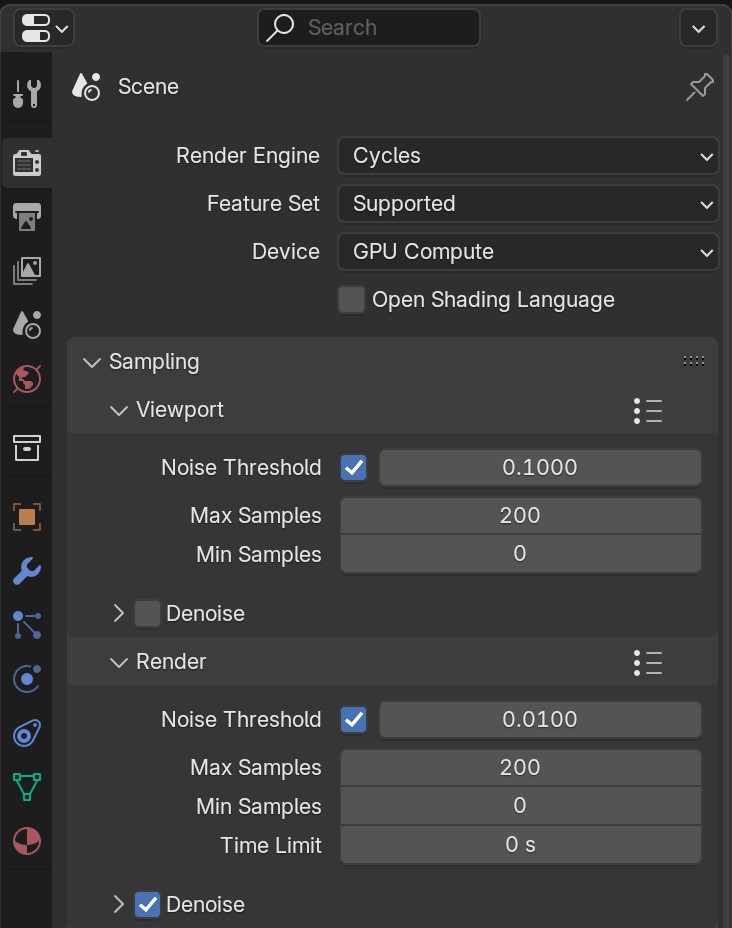Viewport: 732px width, 928px height.
Task: Open the options dropdown at top right
Action: (x=698, y=28)
